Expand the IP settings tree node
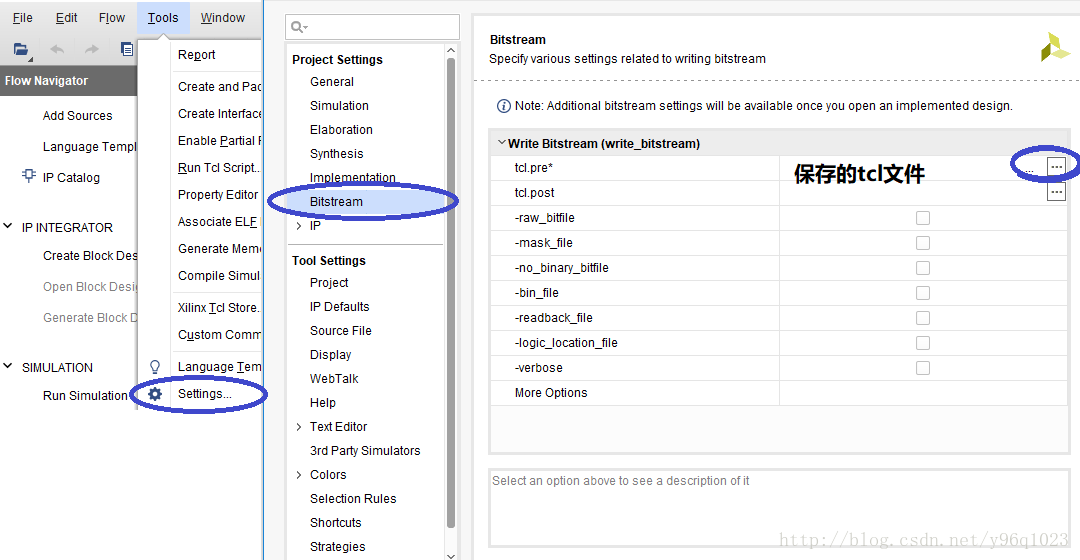Viewport: 1080px width, 560px height. (x=299, y=226)
